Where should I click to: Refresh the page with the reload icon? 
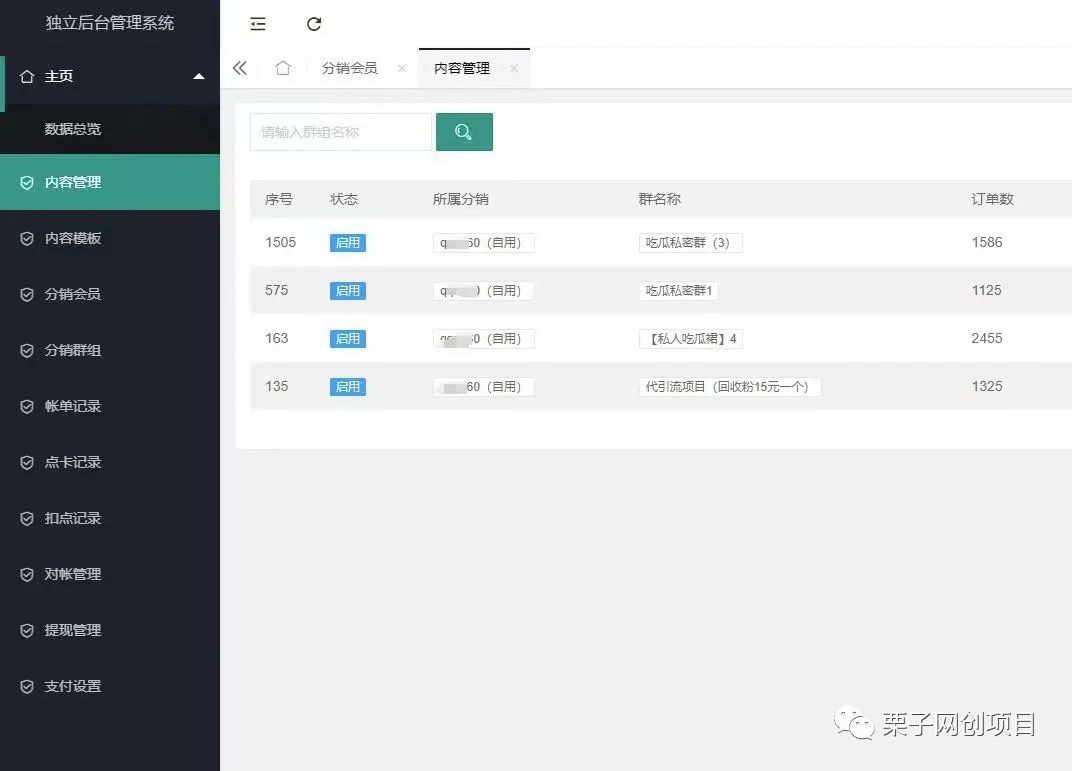[x=314, y=23]
